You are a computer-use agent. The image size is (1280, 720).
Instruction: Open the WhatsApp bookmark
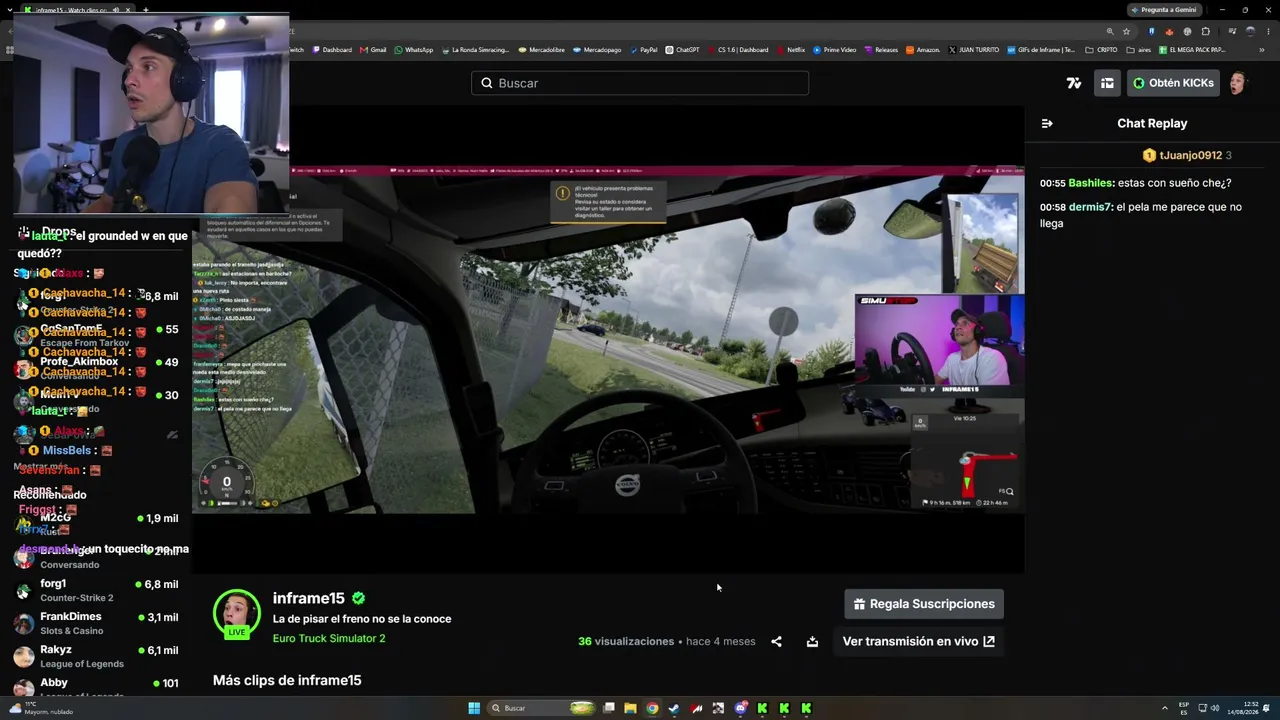(414, 50)
